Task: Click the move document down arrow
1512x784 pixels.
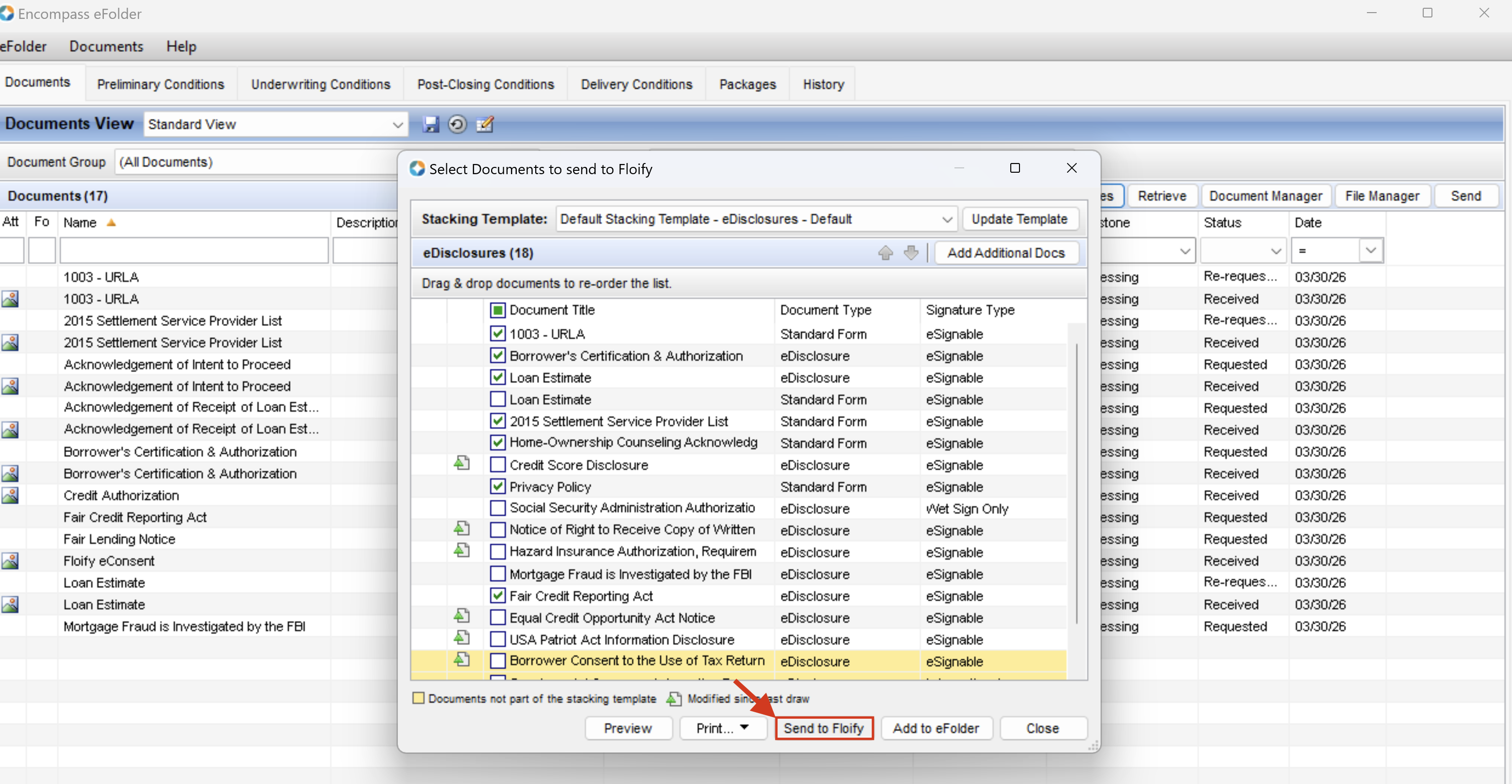Action: (911, 253)
